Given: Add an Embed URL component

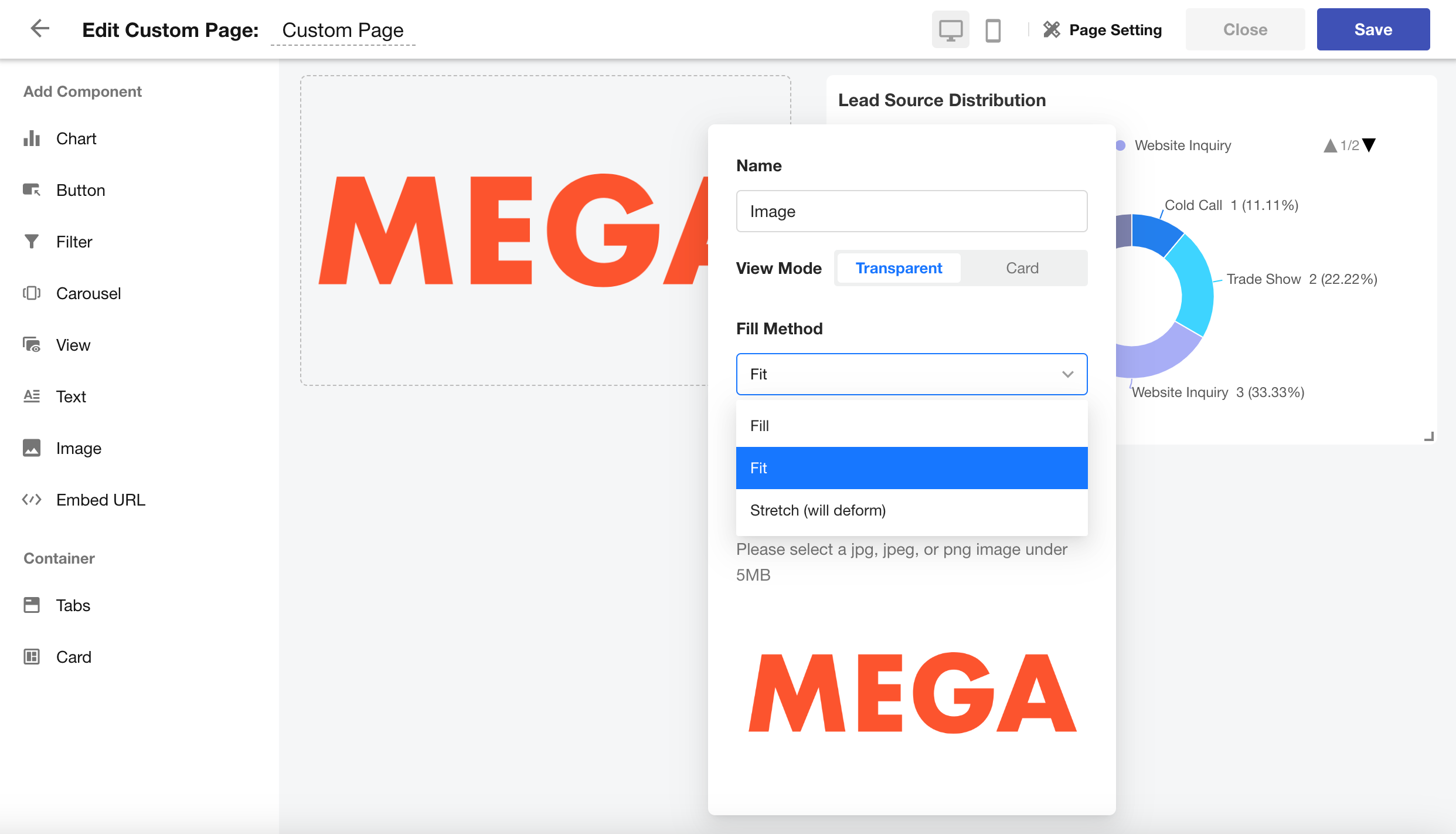Looking at the screenshot, I should coord(100,500).
